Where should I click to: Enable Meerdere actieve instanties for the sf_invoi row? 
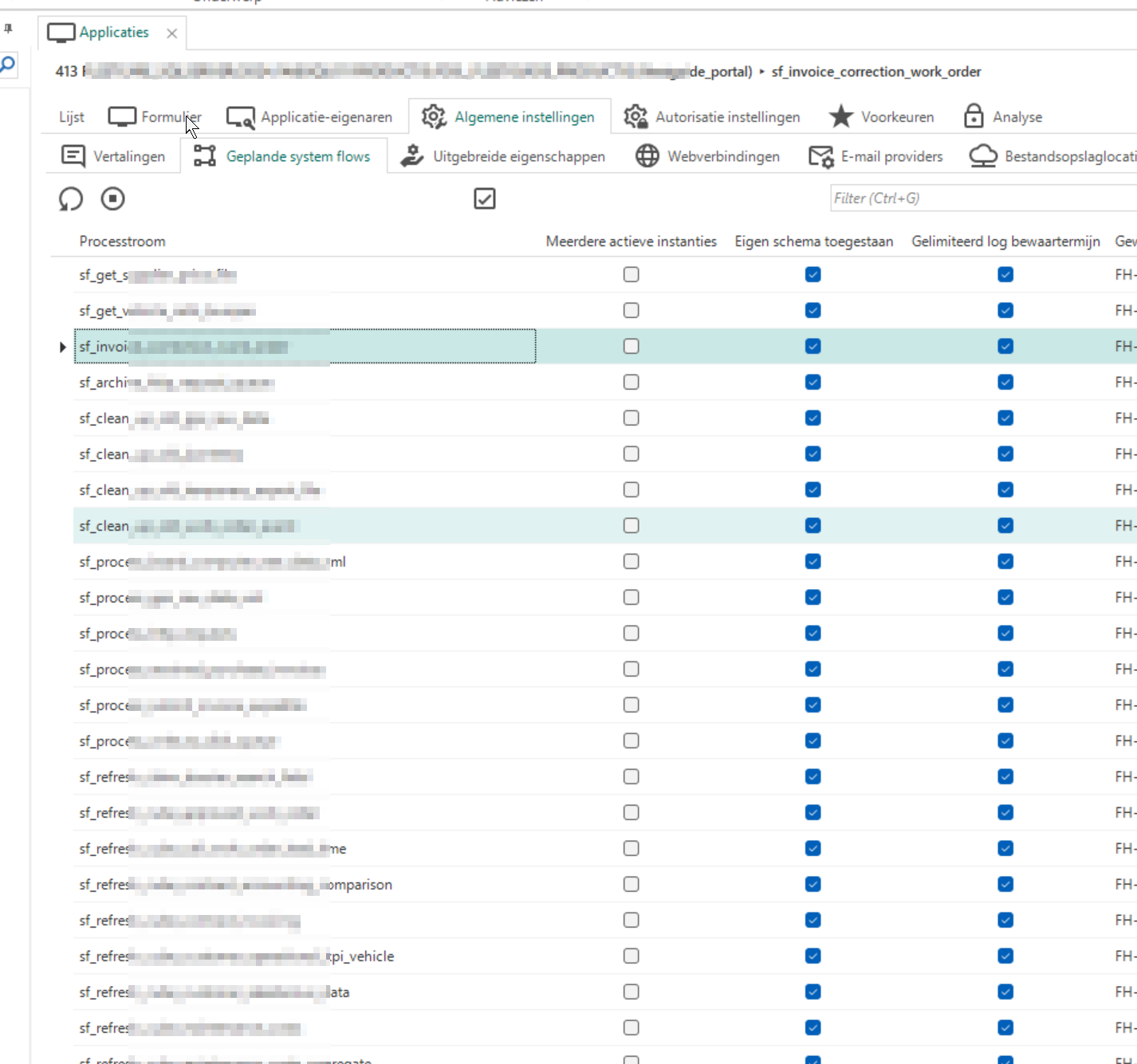coord(631,347)
